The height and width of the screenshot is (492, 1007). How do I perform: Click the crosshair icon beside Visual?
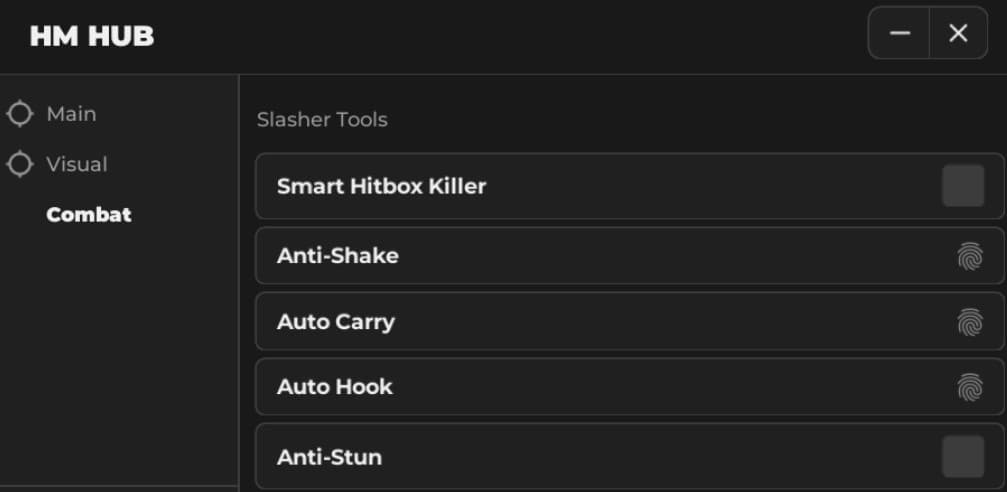(20, 164)
